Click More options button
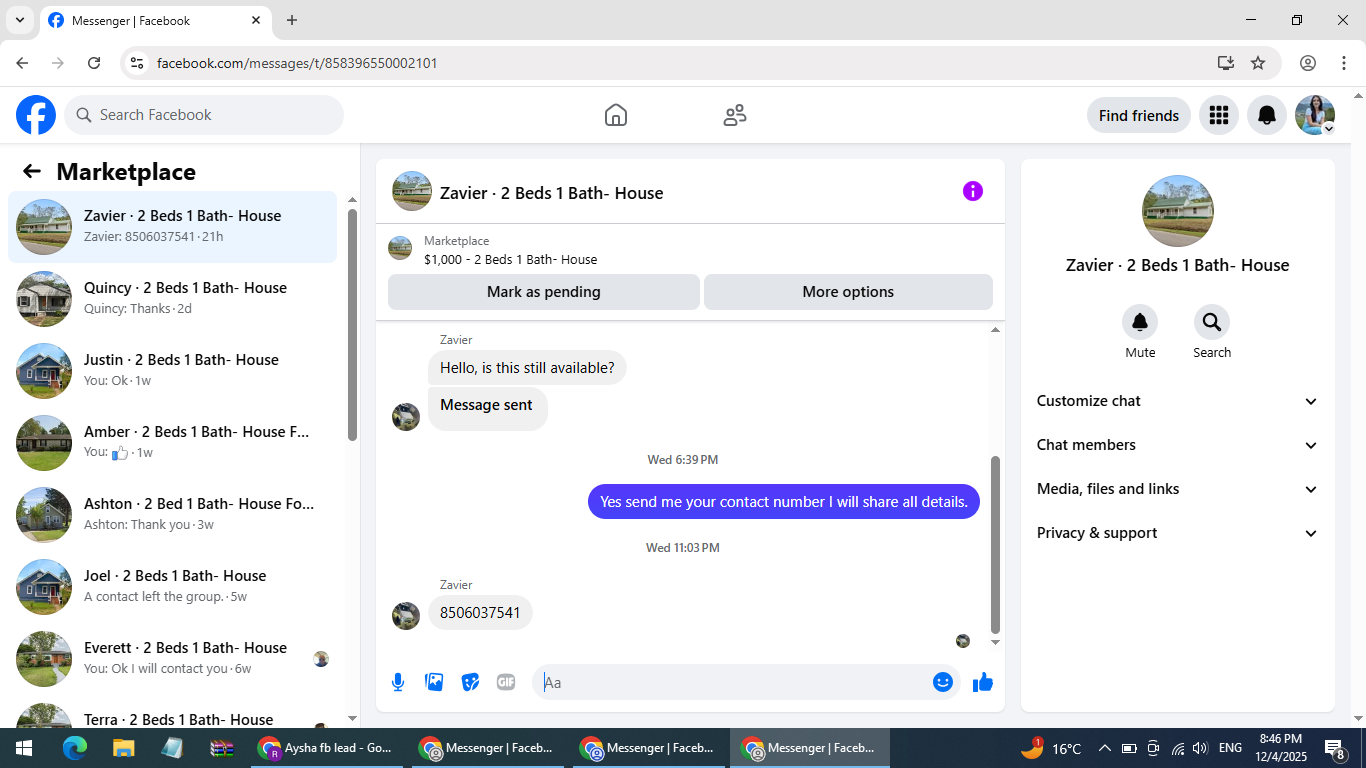Image resolution: width=1366 pixels, height=768 pixels. pos(848,292)
